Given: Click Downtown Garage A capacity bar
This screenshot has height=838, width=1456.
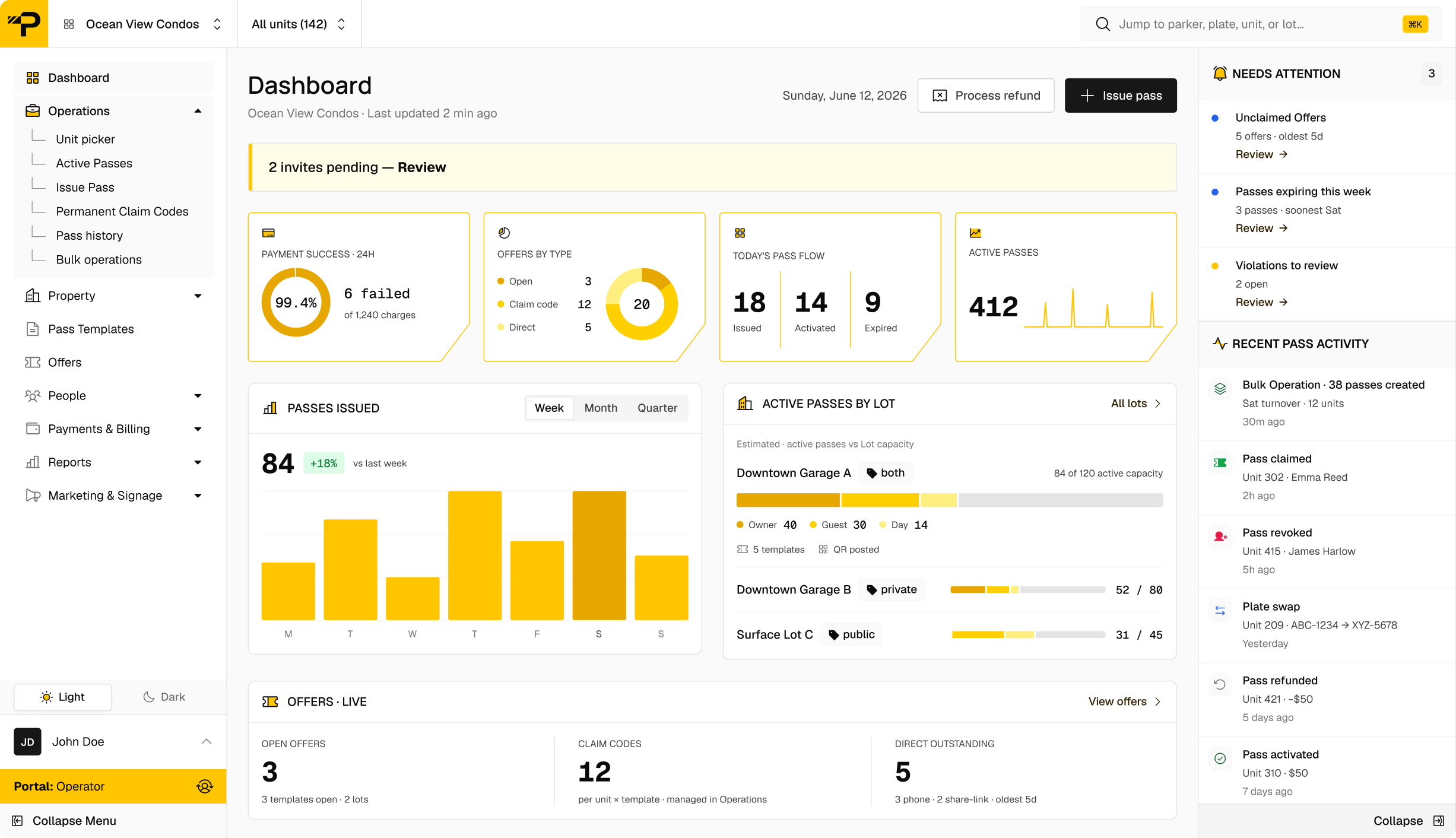Looking at the screenshot, I should [x=950, y=500].
